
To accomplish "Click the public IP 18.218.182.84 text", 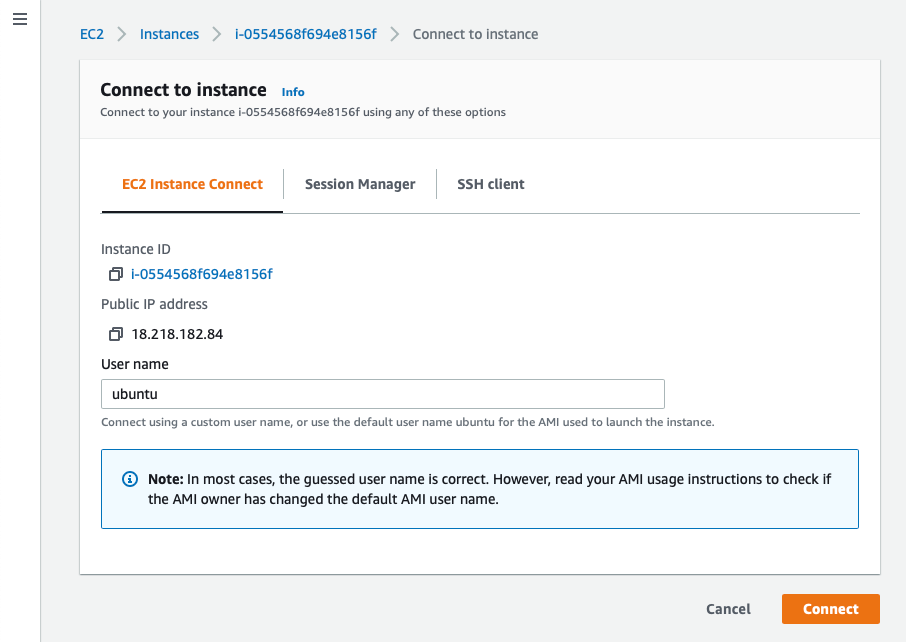I will click(x=177, y=334).
